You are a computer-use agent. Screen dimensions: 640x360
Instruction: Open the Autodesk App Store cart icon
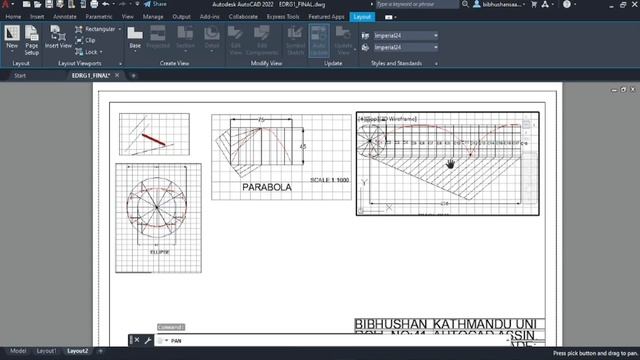pyautogui.click(x=534, y=4)
